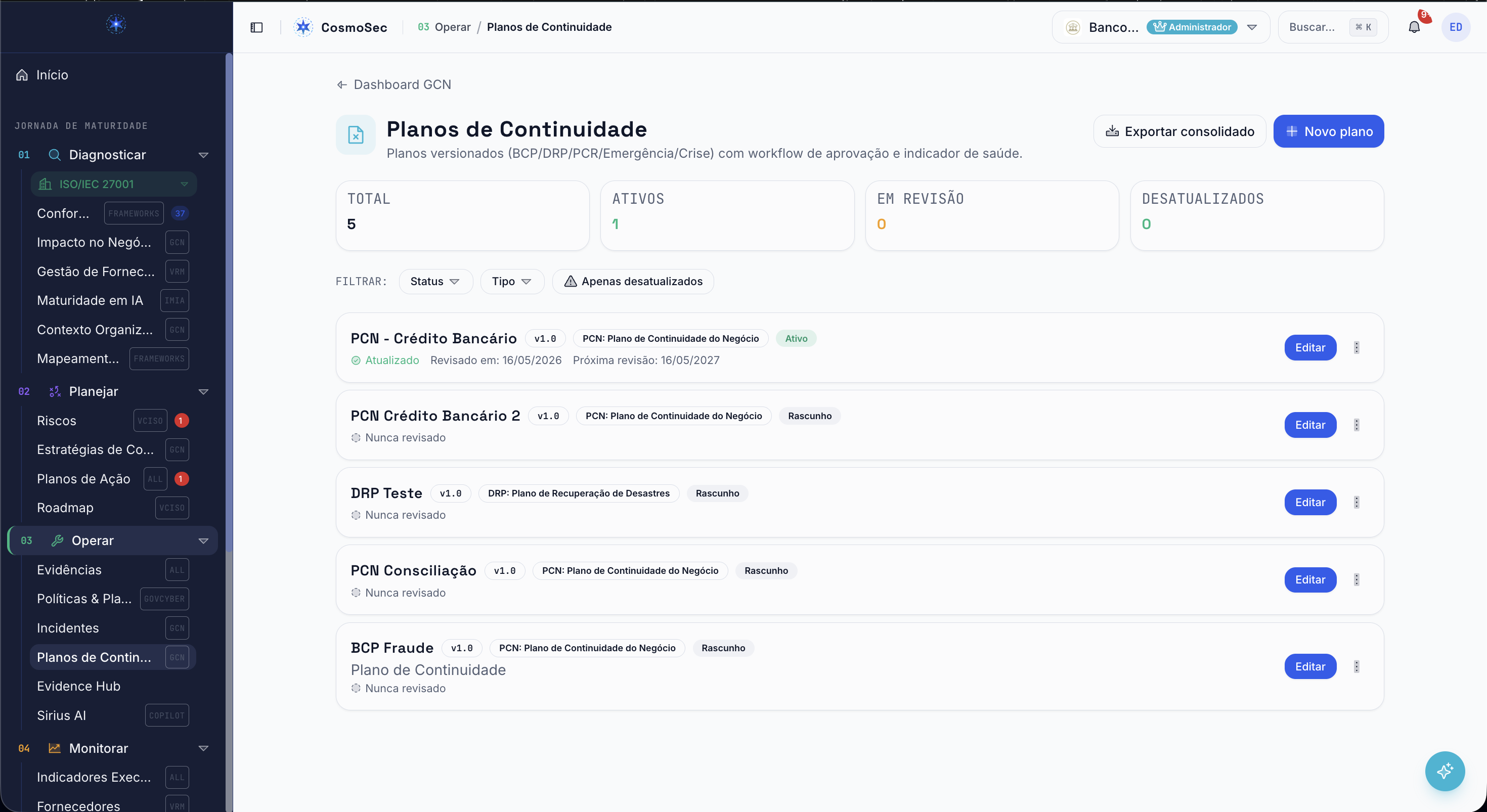Image resolution: width=1487 pixels, height=812 pixels.
Task: Open Sirius AI in the sidebar
Action: [x=113, y=715]
